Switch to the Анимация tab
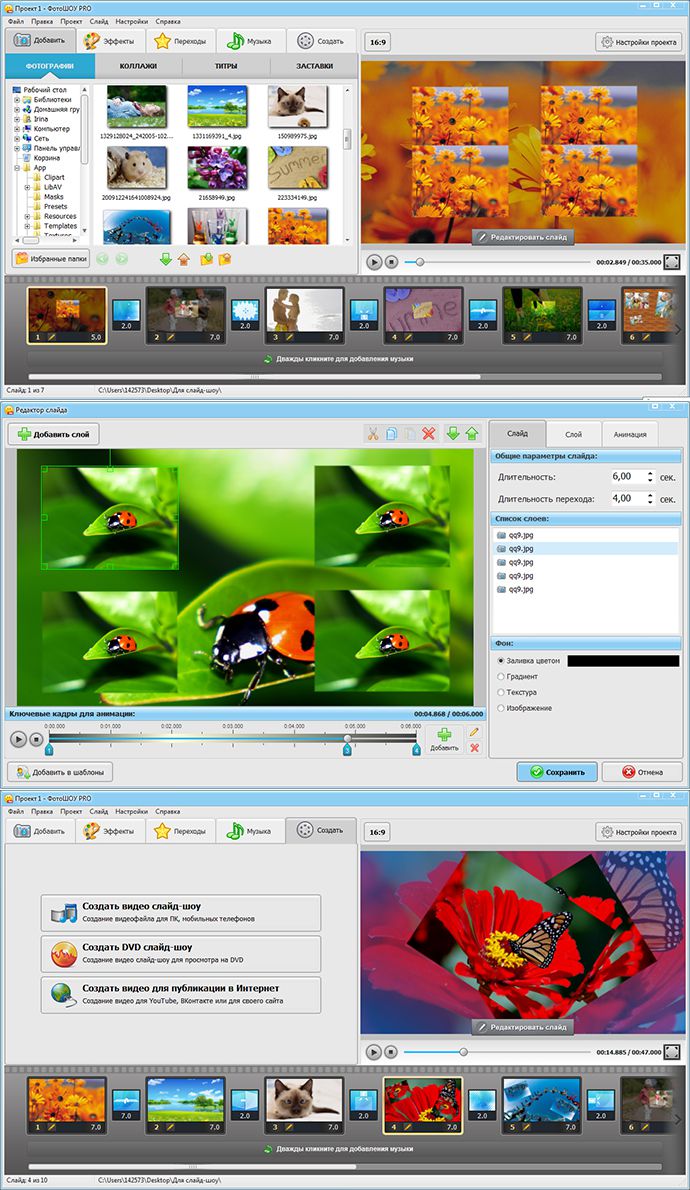The width and height of the screenshot is (690, 1190). tap(630, 434)
